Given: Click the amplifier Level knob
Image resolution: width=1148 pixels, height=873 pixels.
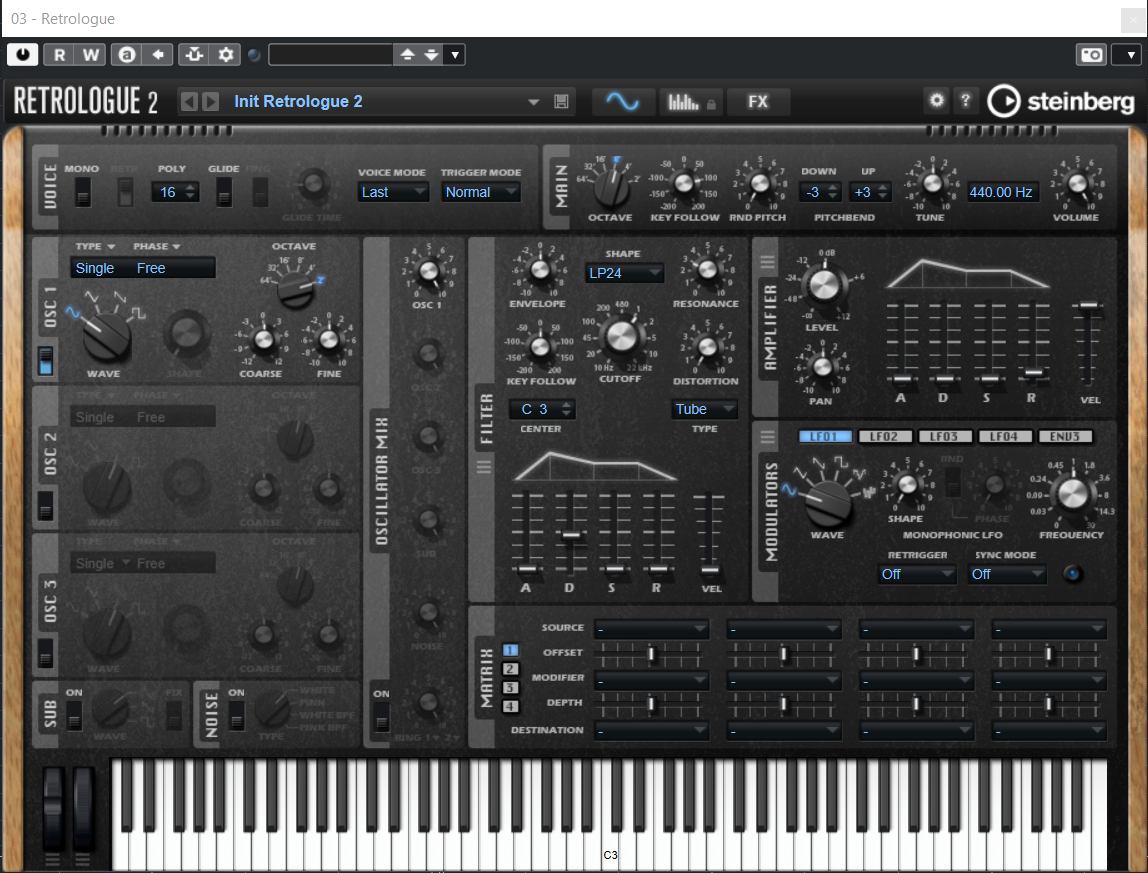Looking at the screenshot, I should [x=824, y=285].
